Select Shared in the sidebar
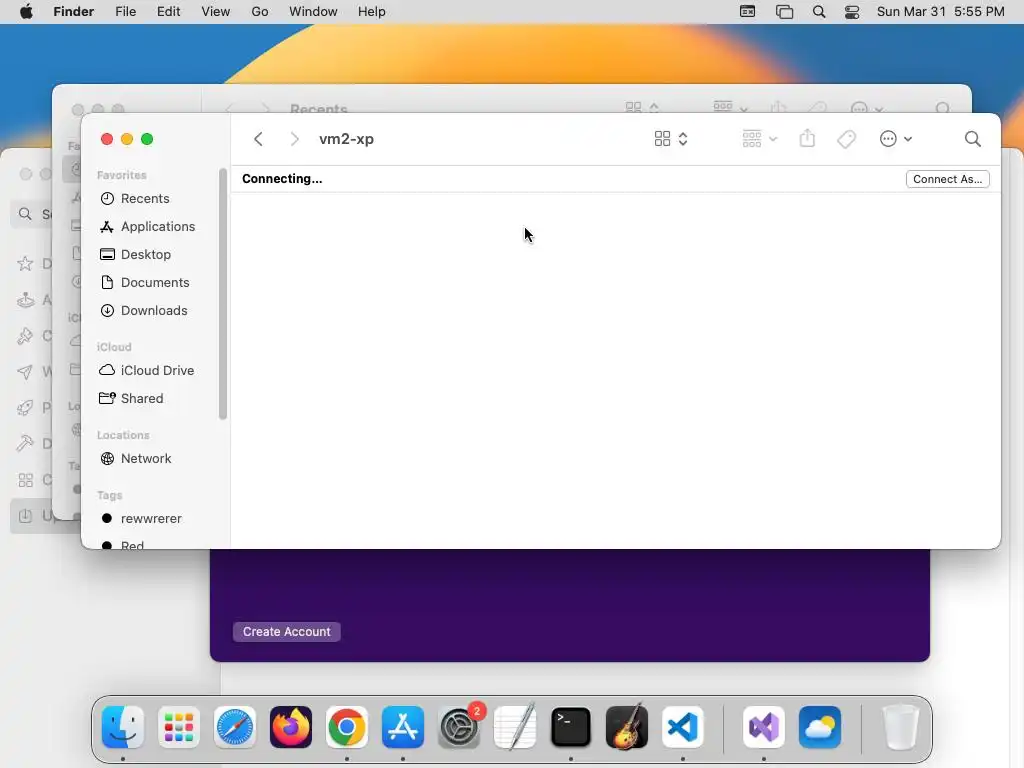The image size is (1024, 768). coord(142,398)
